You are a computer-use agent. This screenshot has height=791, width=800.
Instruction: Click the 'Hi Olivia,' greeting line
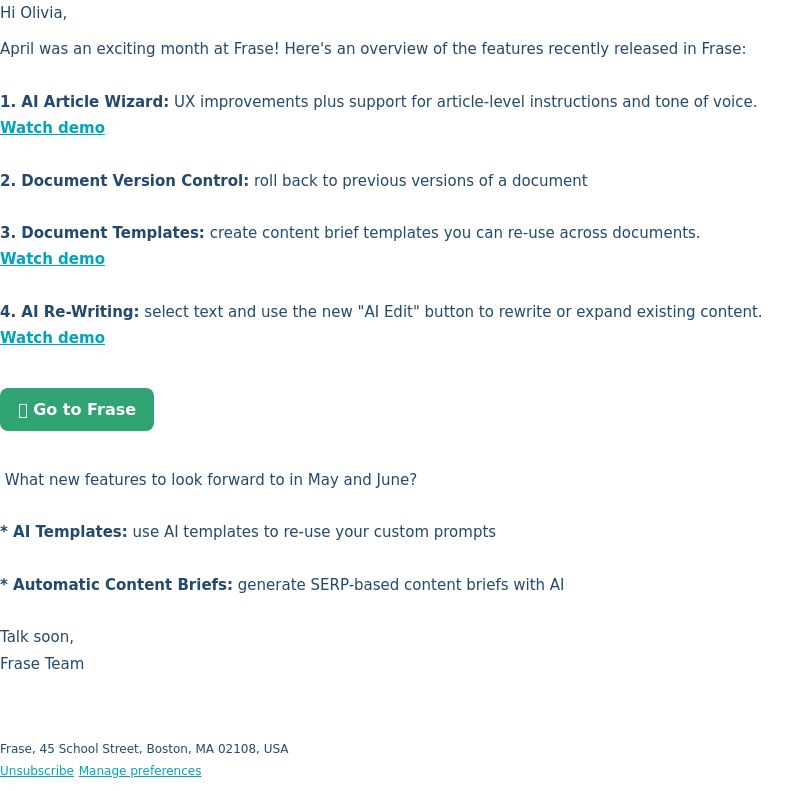[x=34, y=13]
